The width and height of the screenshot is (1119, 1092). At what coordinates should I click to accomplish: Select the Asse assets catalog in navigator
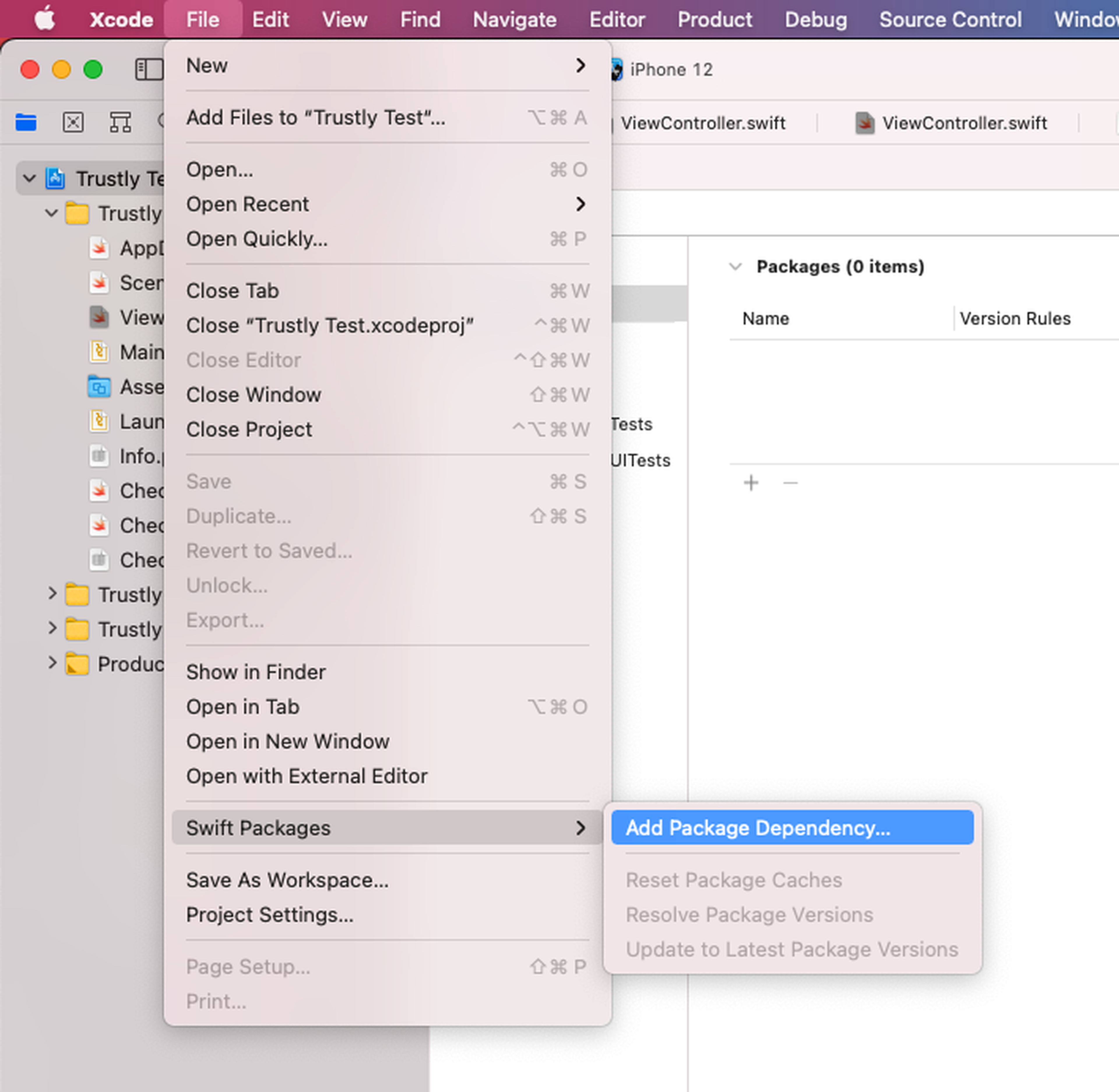pos(126,387)
